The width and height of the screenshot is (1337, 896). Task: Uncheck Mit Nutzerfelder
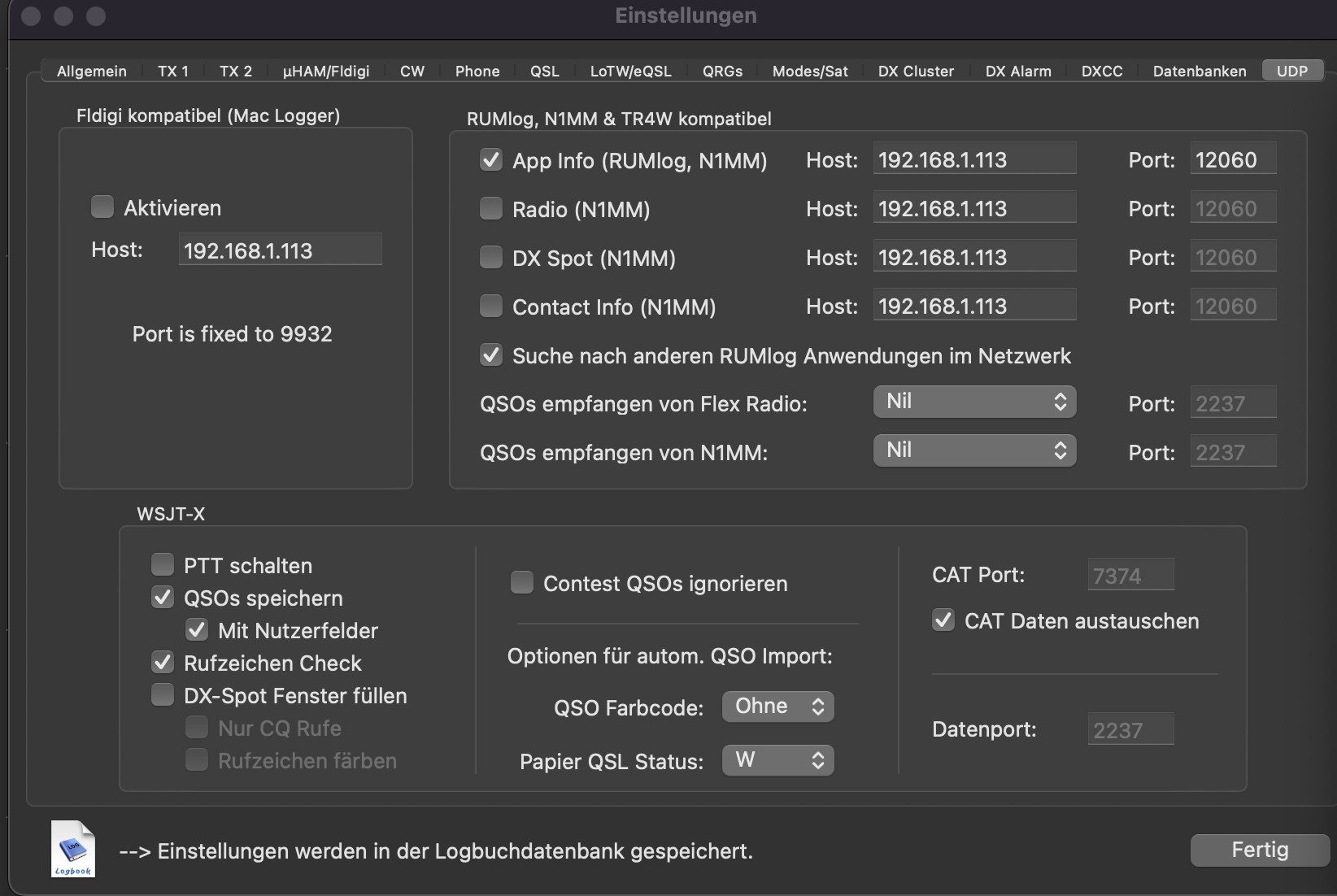(x=197, y=630)
